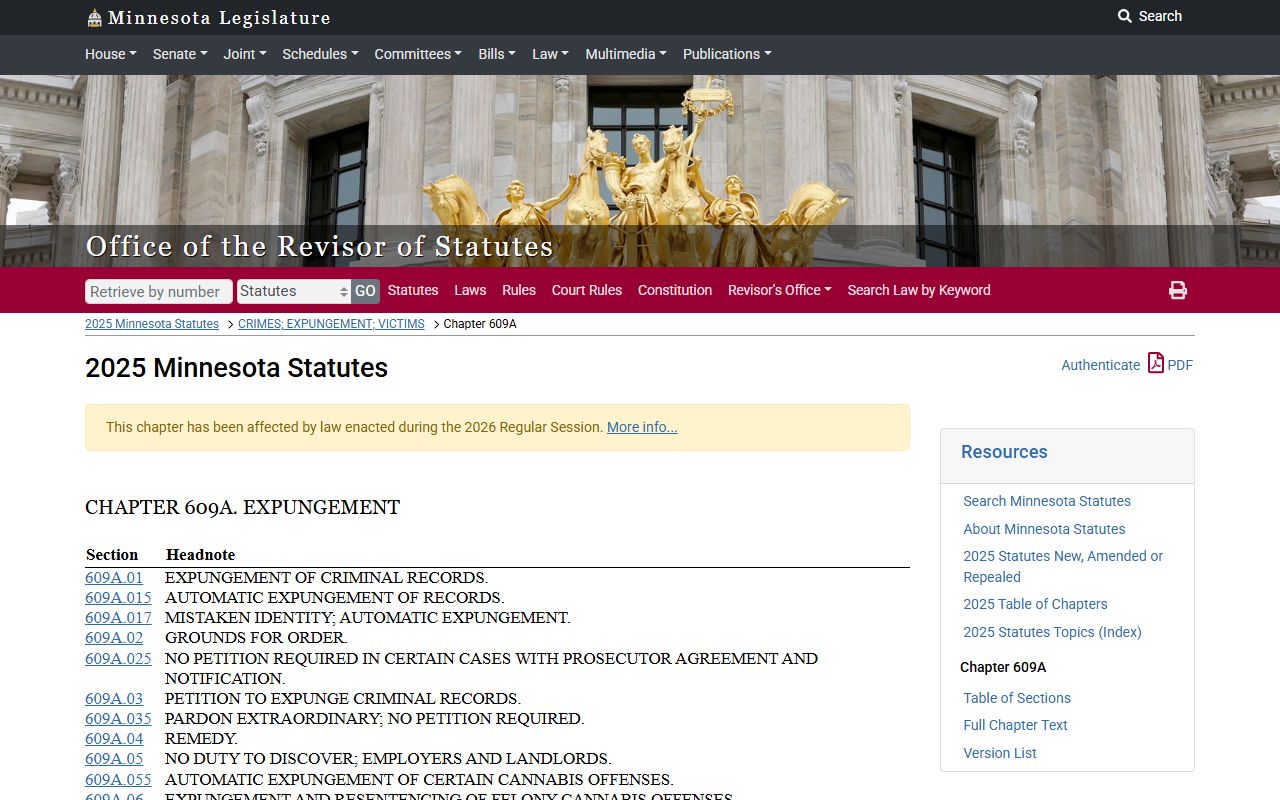Click the Authenticate link
This screenshot has width=1280, height=800.
pos(1100,365)
